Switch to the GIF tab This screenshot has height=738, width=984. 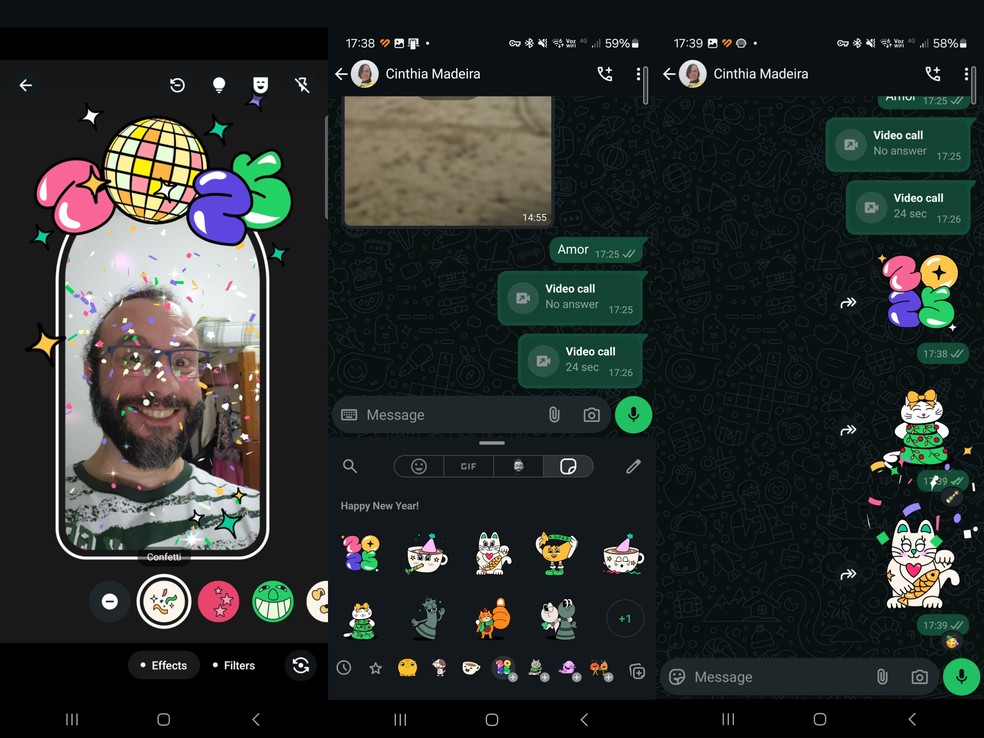pyautogui.click(x=469, y=466)
